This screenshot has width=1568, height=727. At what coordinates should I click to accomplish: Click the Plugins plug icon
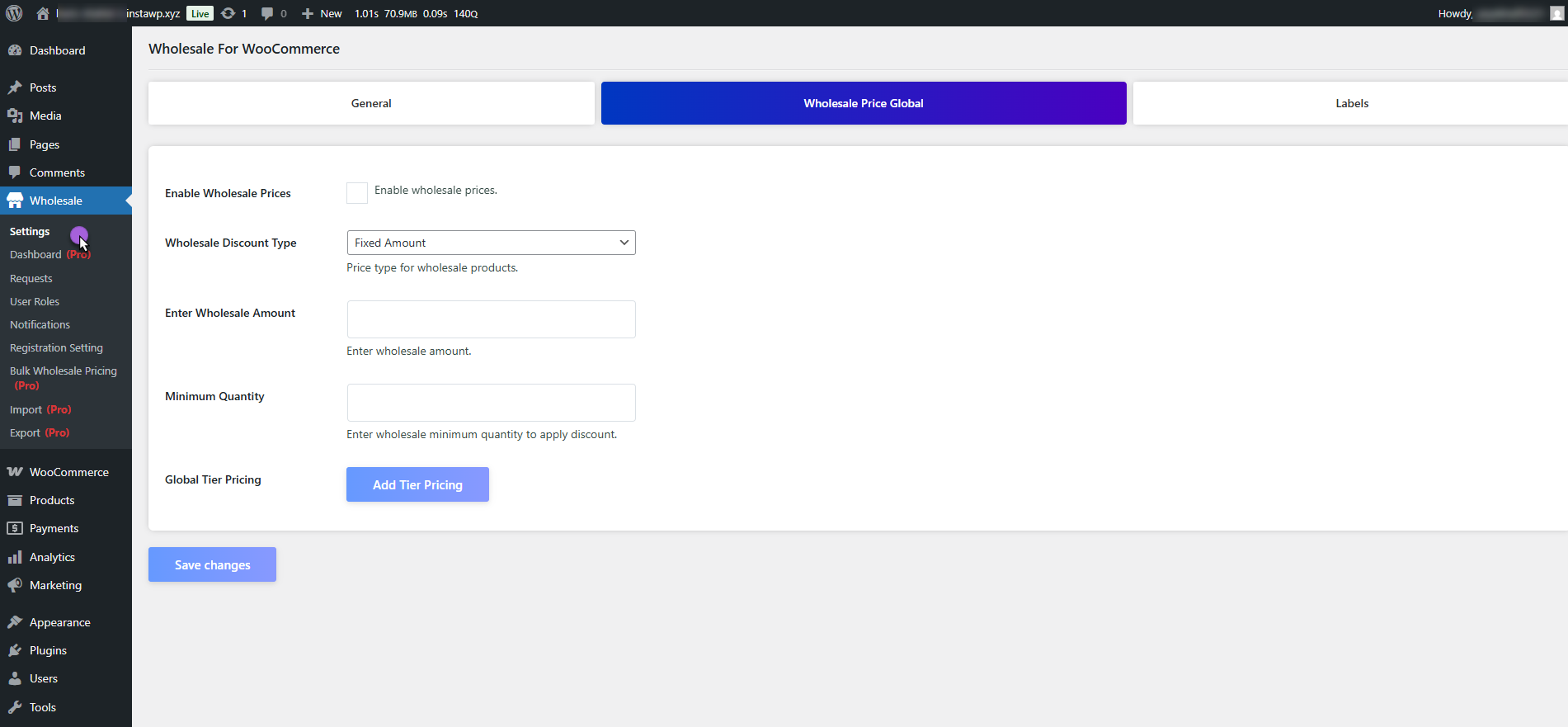15,650
